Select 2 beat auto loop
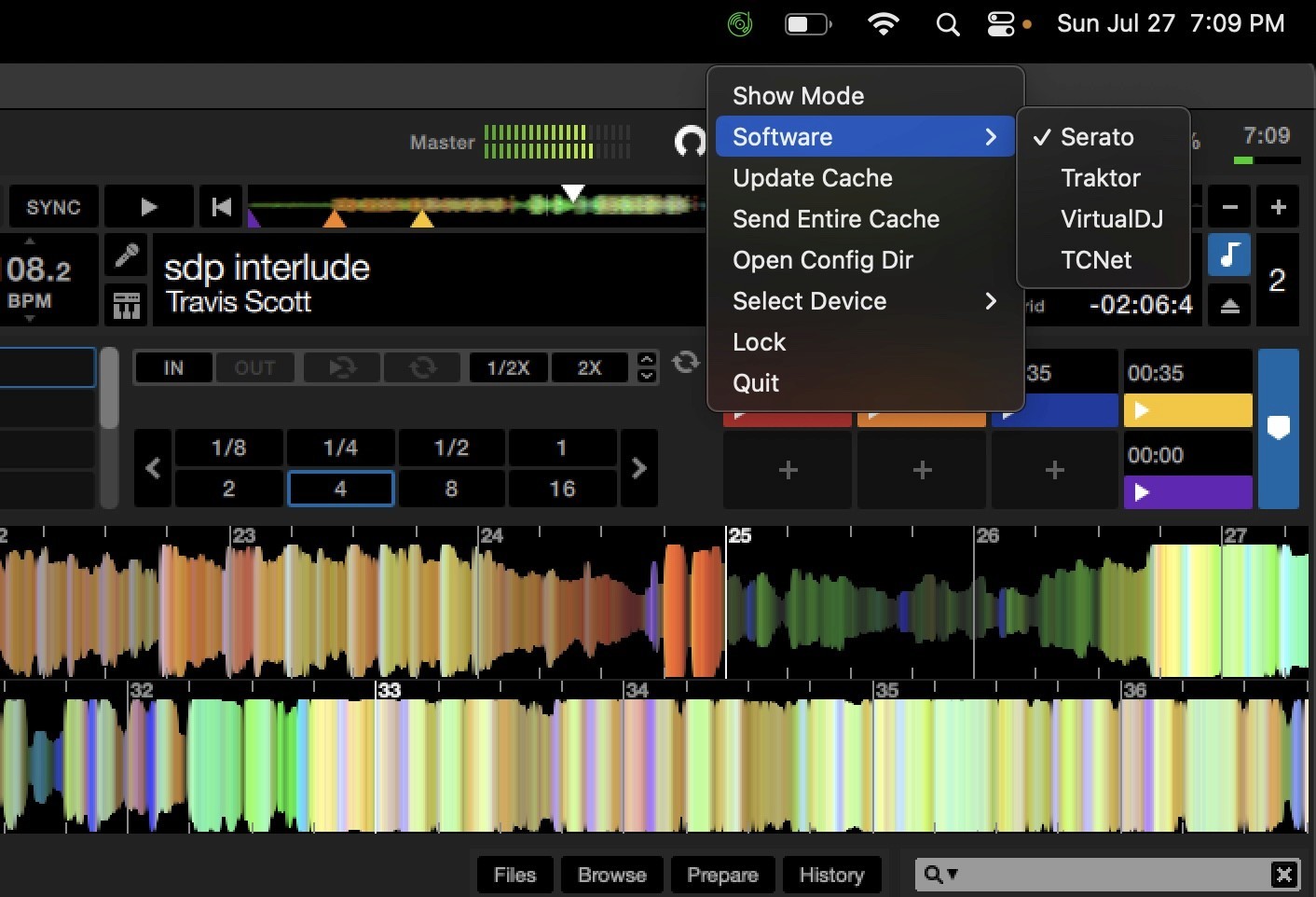1316x897 pixels. click(x=228, y=489)
